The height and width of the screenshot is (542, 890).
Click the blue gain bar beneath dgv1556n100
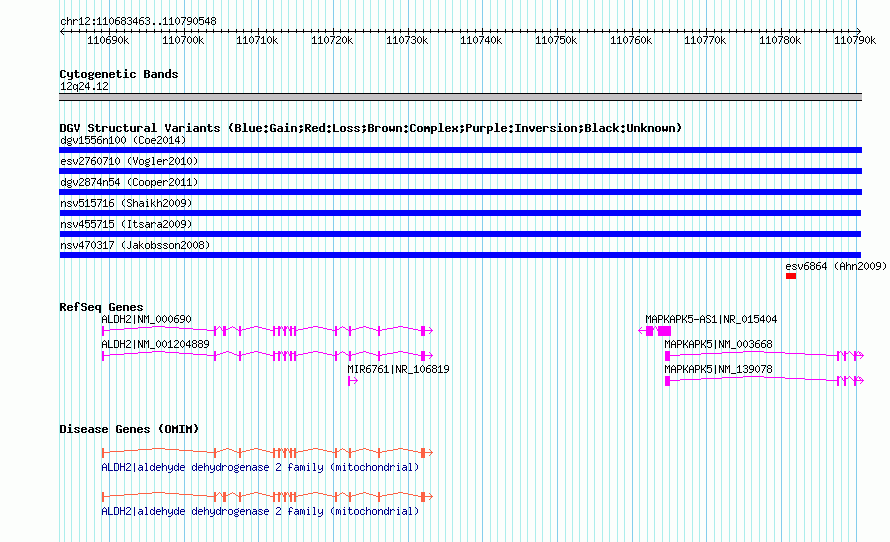pyautogui.click(x=460, y=150)
